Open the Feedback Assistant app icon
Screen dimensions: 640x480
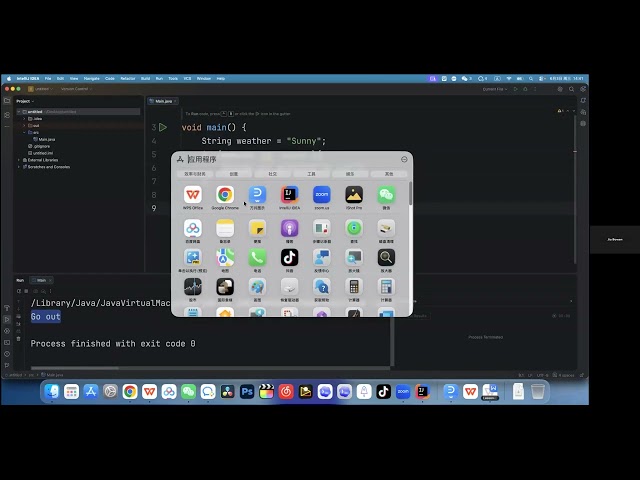point(322,258)
